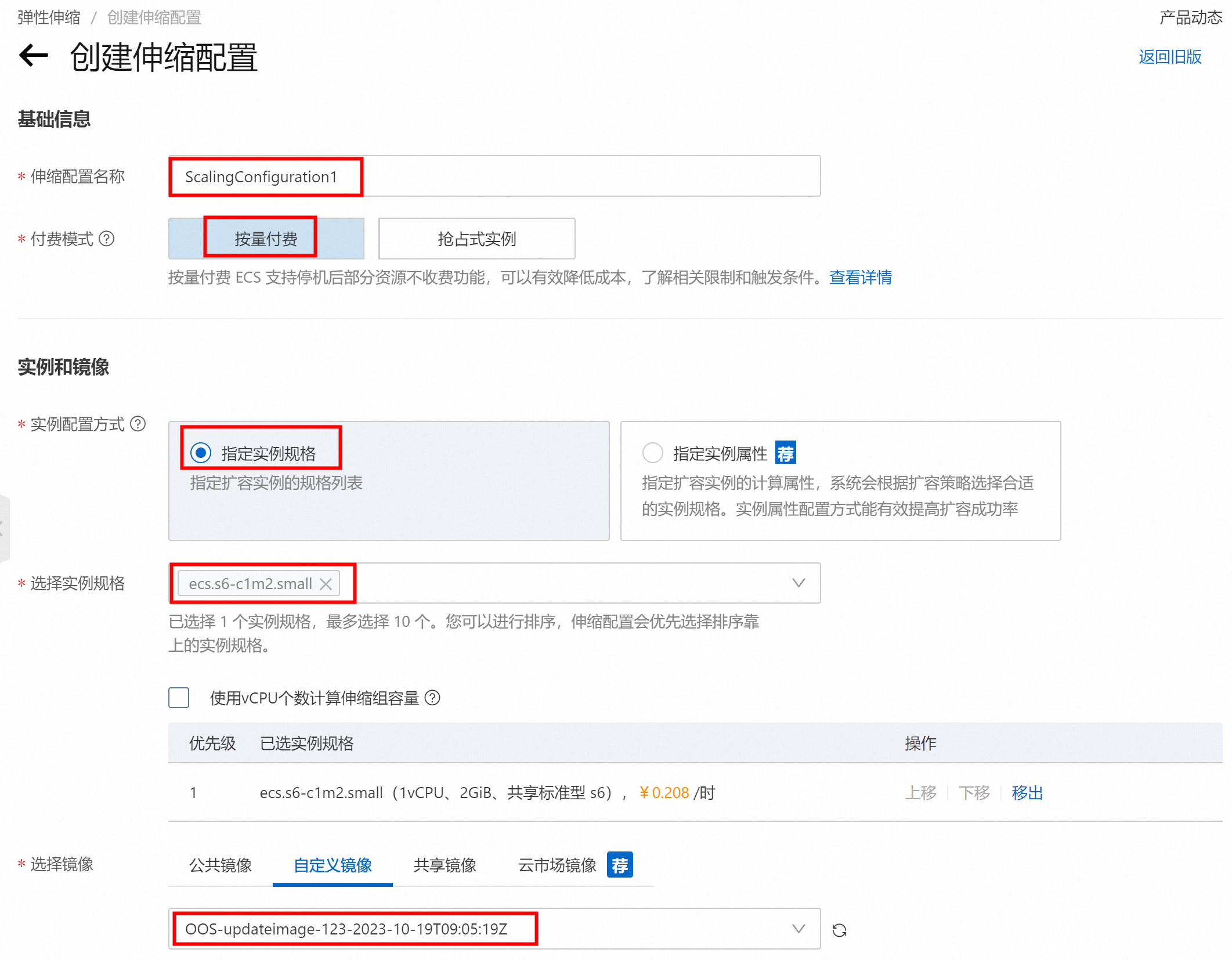The image size is (1232, 960).
Task: Click the back arrow beside 创建伸缩配置
Action: (x=33, y=56)
